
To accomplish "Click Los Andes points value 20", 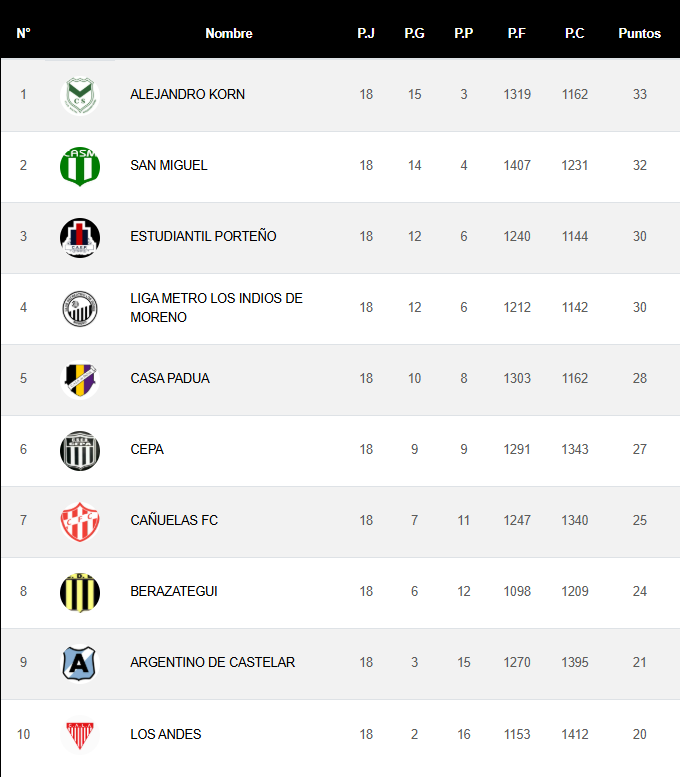I will click(x=639, y=735).
